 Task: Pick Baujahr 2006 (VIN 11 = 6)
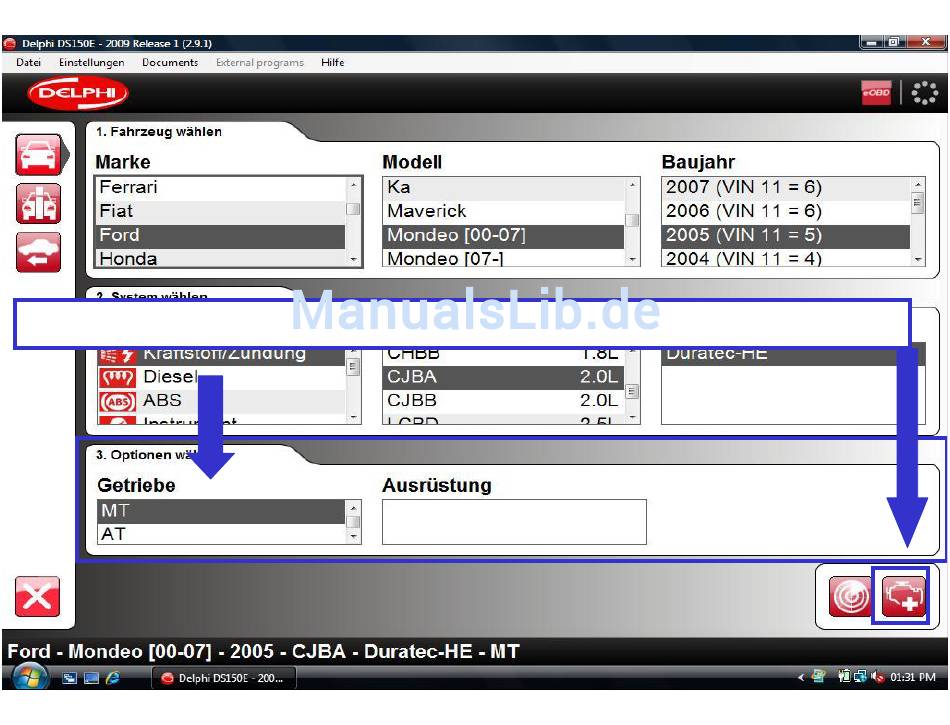786,211
